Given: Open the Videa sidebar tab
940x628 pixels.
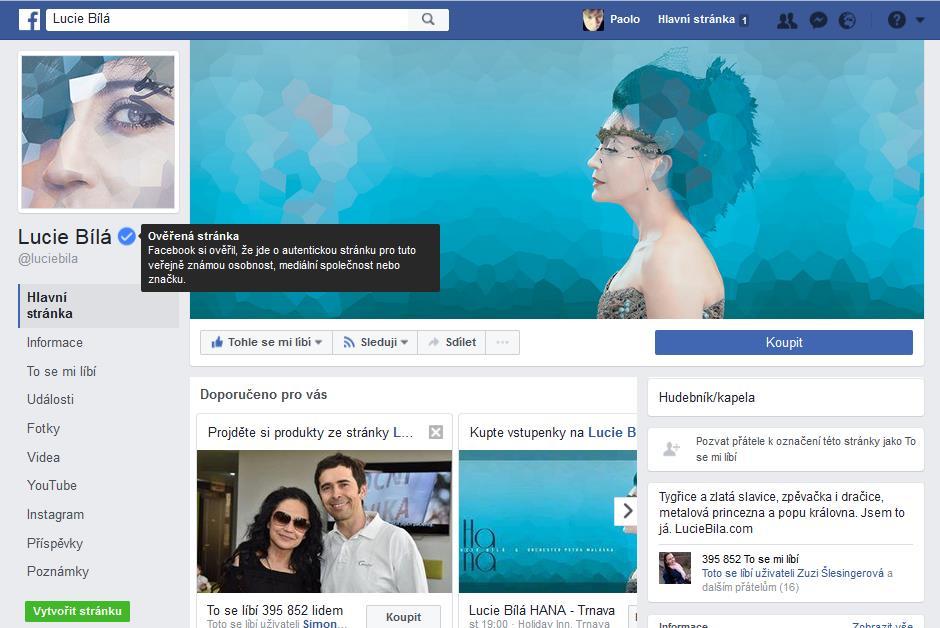Looking at the screenshot, I should click(x=43, y=457).
